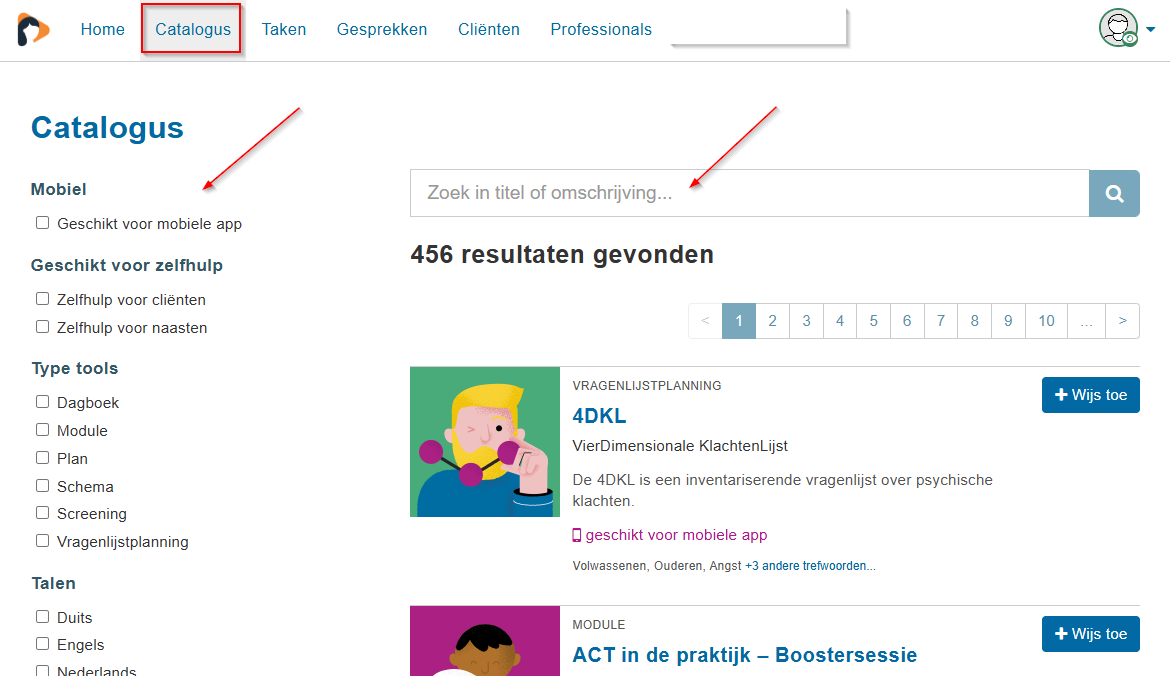Select current page 1 in pagination
Screen dimensions: 1170x676
pyautogui.click(x=739, y=321)
